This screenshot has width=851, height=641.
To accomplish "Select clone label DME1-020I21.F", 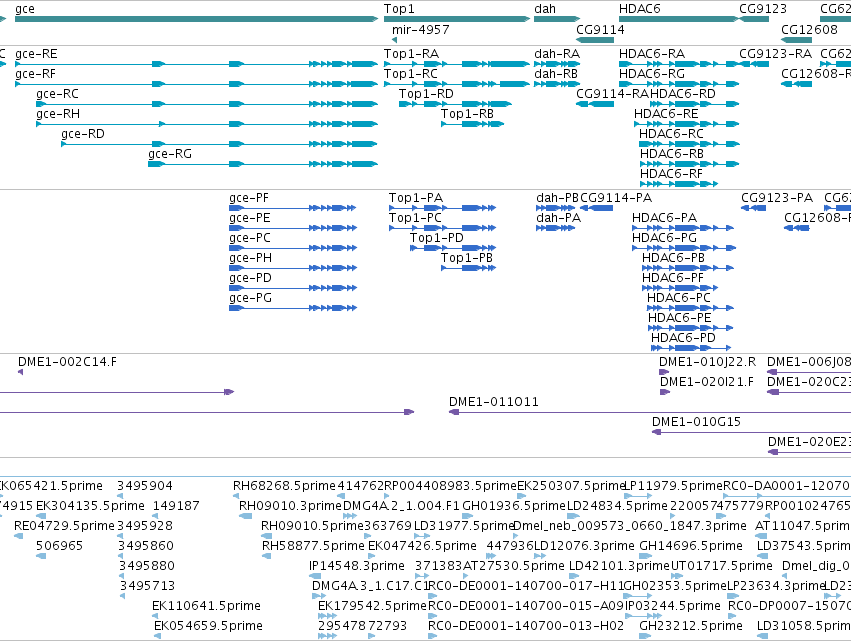I will [x=707, y=383].
